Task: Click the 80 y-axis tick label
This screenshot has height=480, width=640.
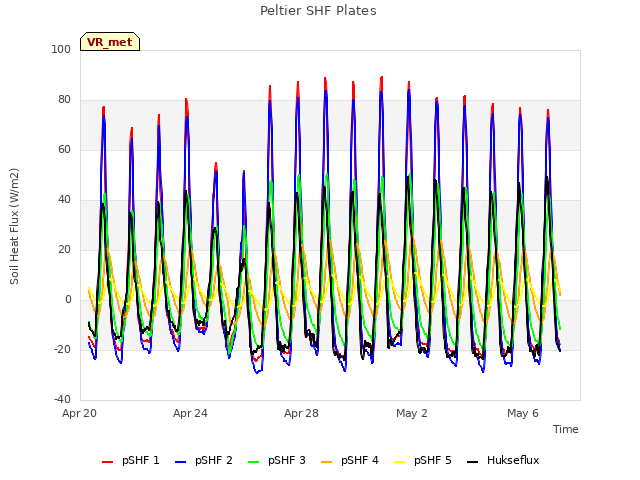Action: (x=64, y=100)
